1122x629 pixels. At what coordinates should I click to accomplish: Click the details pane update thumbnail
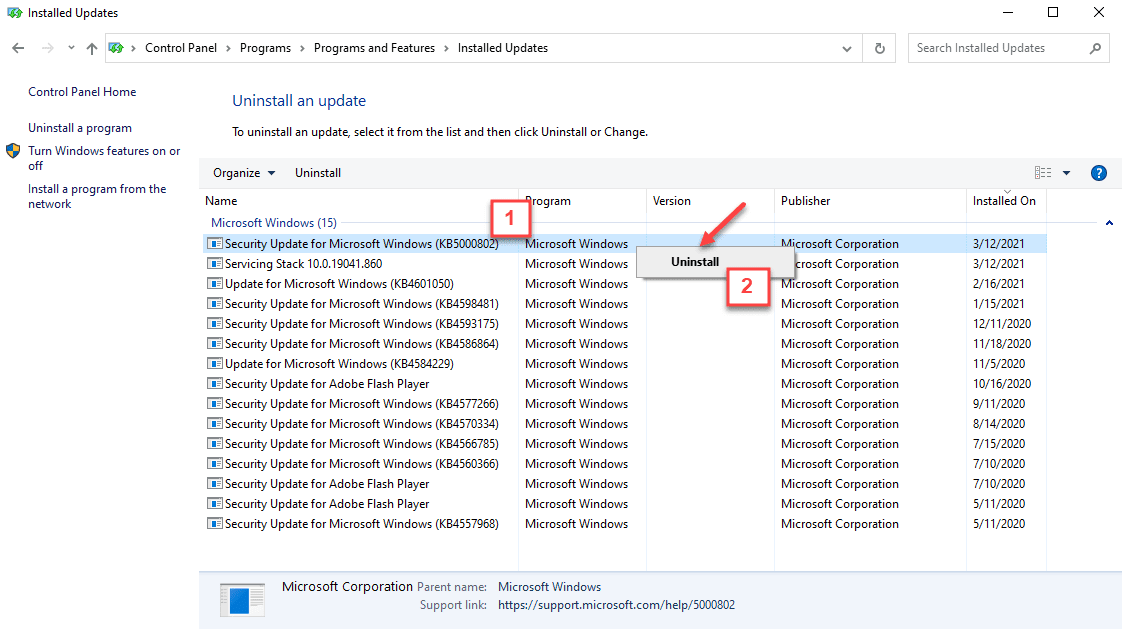point(242,600)
